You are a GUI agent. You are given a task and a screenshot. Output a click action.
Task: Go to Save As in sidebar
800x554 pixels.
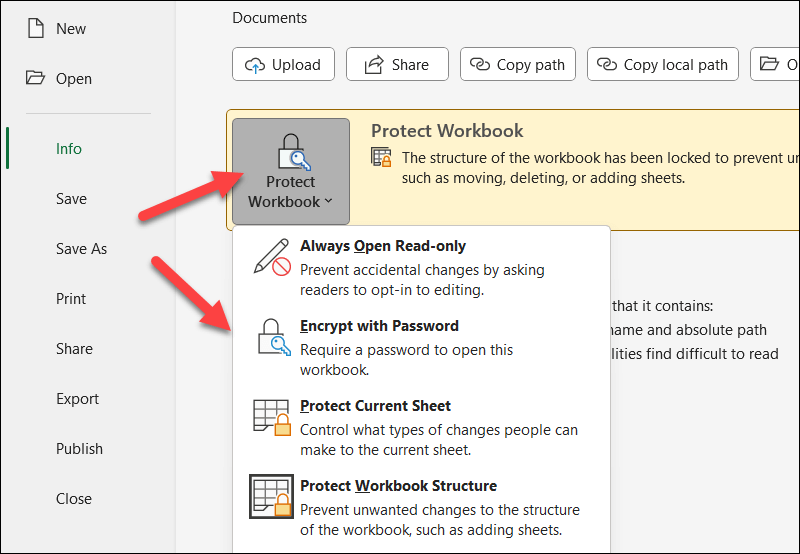[81, 249]
